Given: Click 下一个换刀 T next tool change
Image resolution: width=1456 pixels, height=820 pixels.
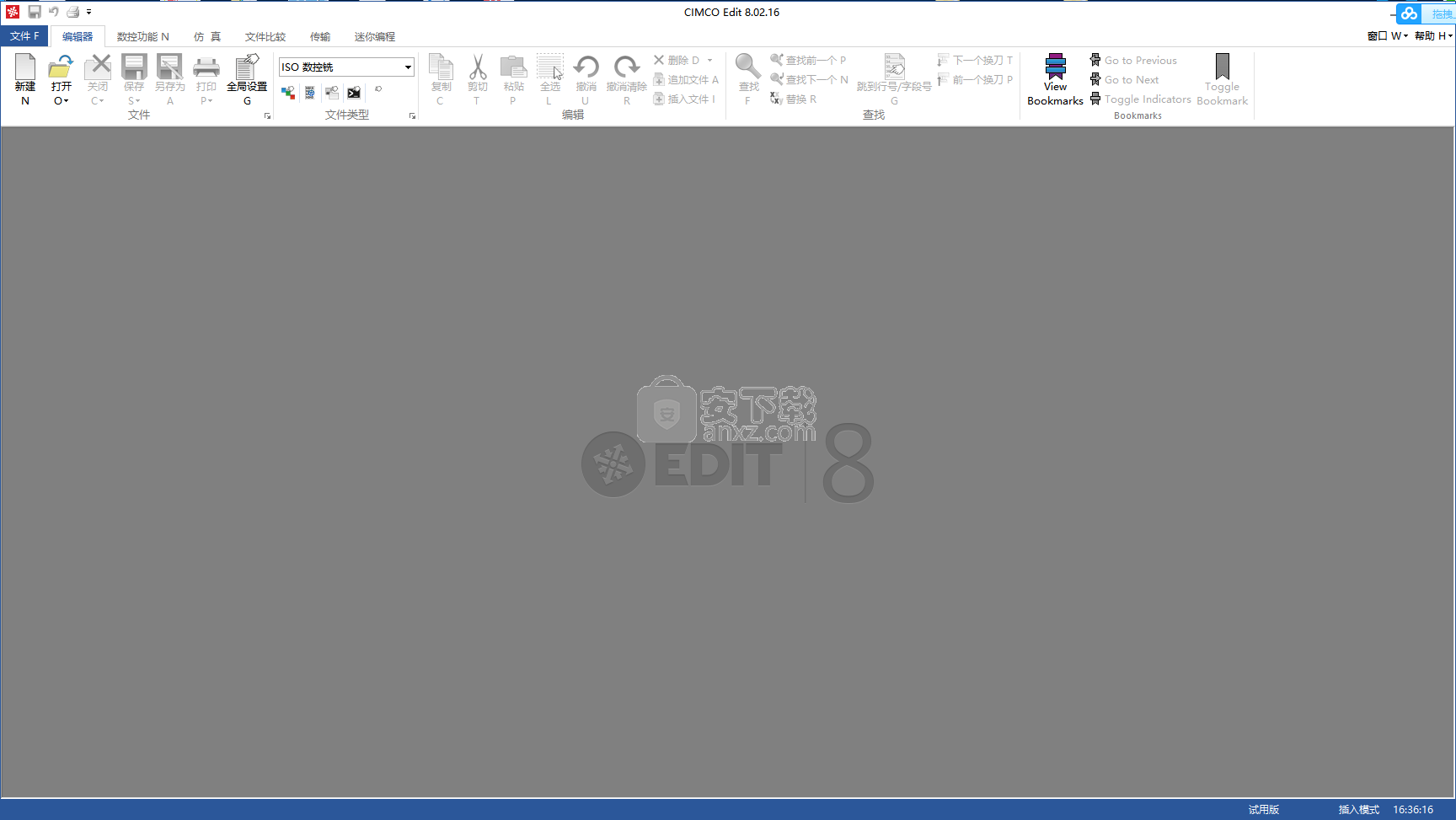Looking at the screenshot, I should click(x=975, y=60).
